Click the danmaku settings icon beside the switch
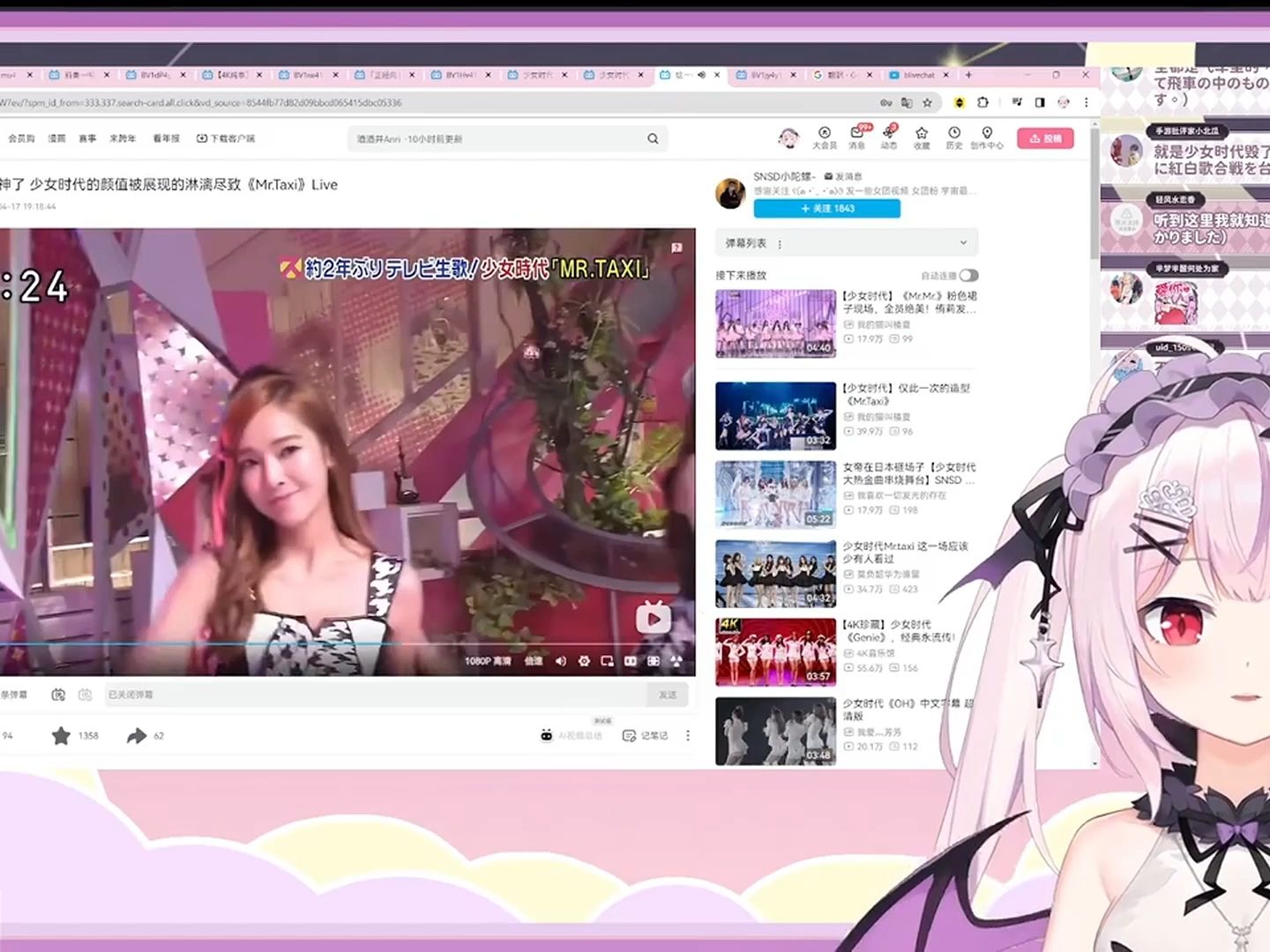Viewport: 1270px width, 952px height. [x=86, y=695]
